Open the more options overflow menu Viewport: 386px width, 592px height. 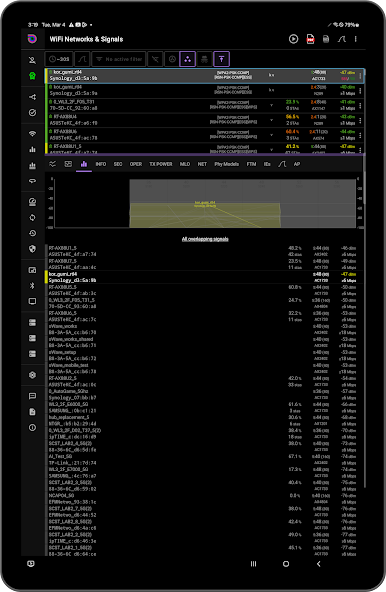[x=355, y=39]
